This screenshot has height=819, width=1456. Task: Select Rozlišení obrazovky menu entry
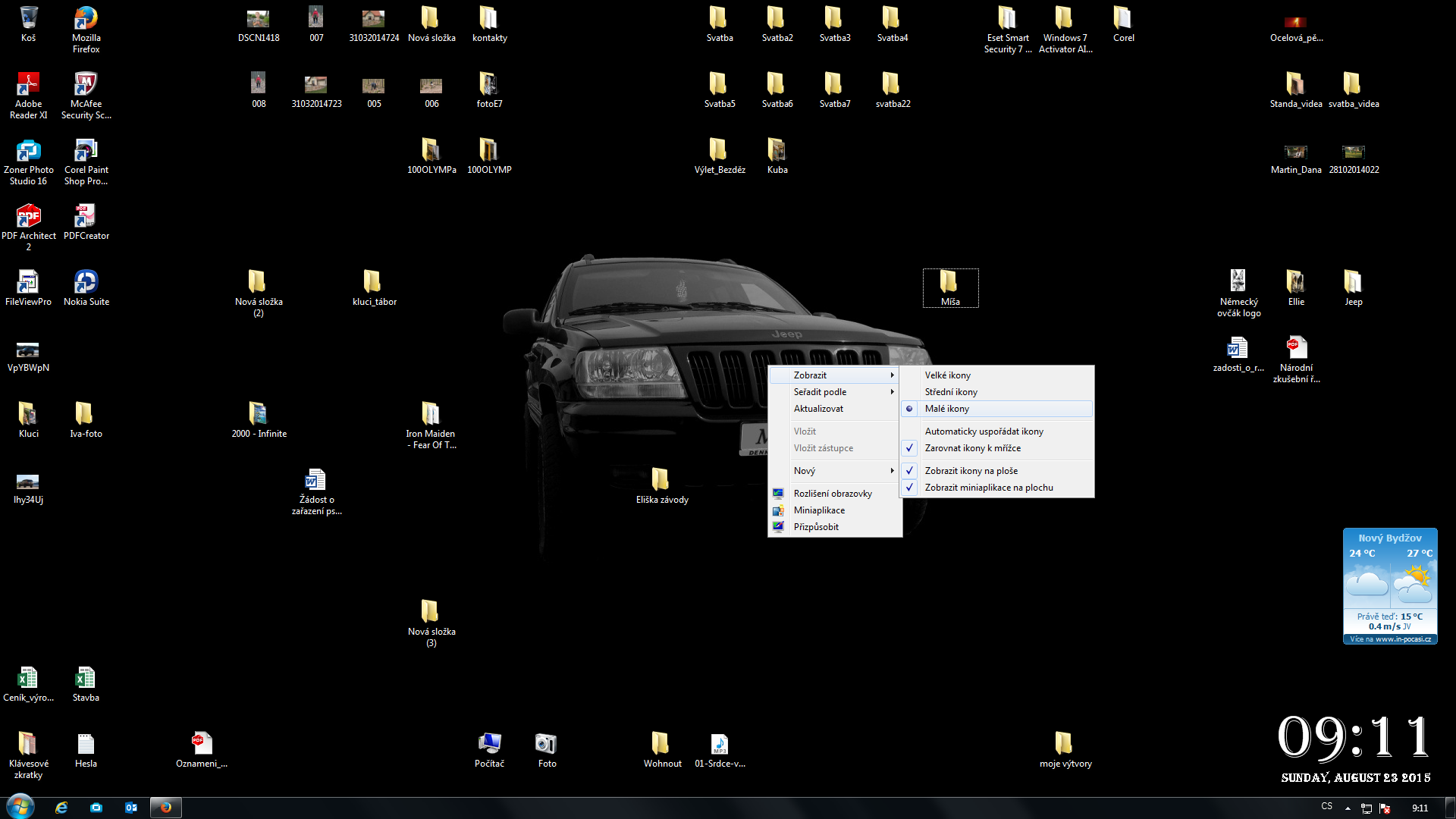[833, 494]
